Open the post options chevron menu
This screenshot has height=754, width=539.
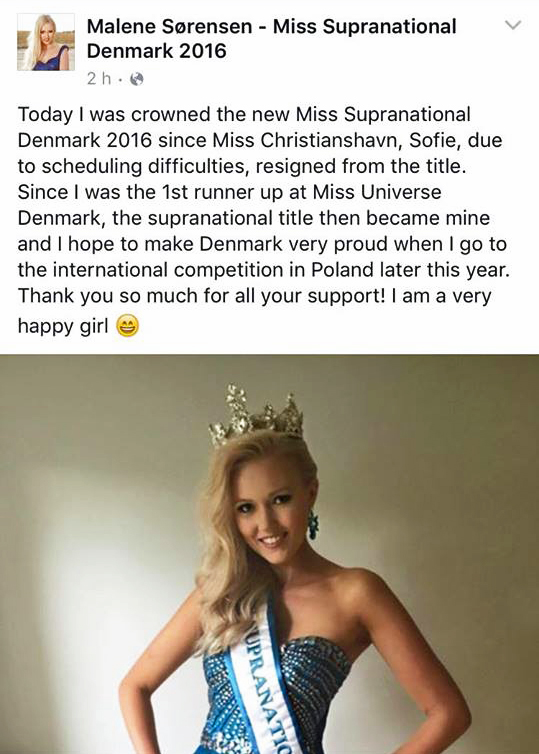(514, 25)
